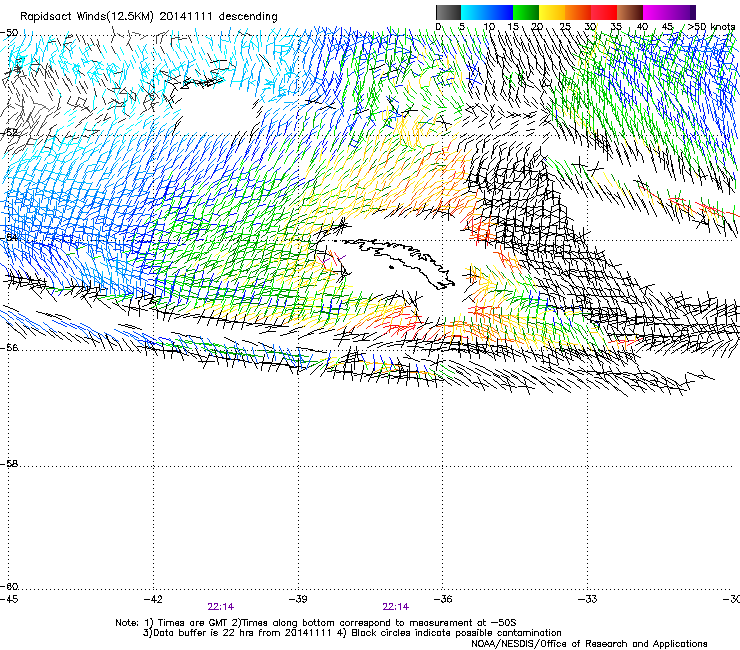Click the -45 longitude axis label
The image size is (740, 650).
pos(9,599)
